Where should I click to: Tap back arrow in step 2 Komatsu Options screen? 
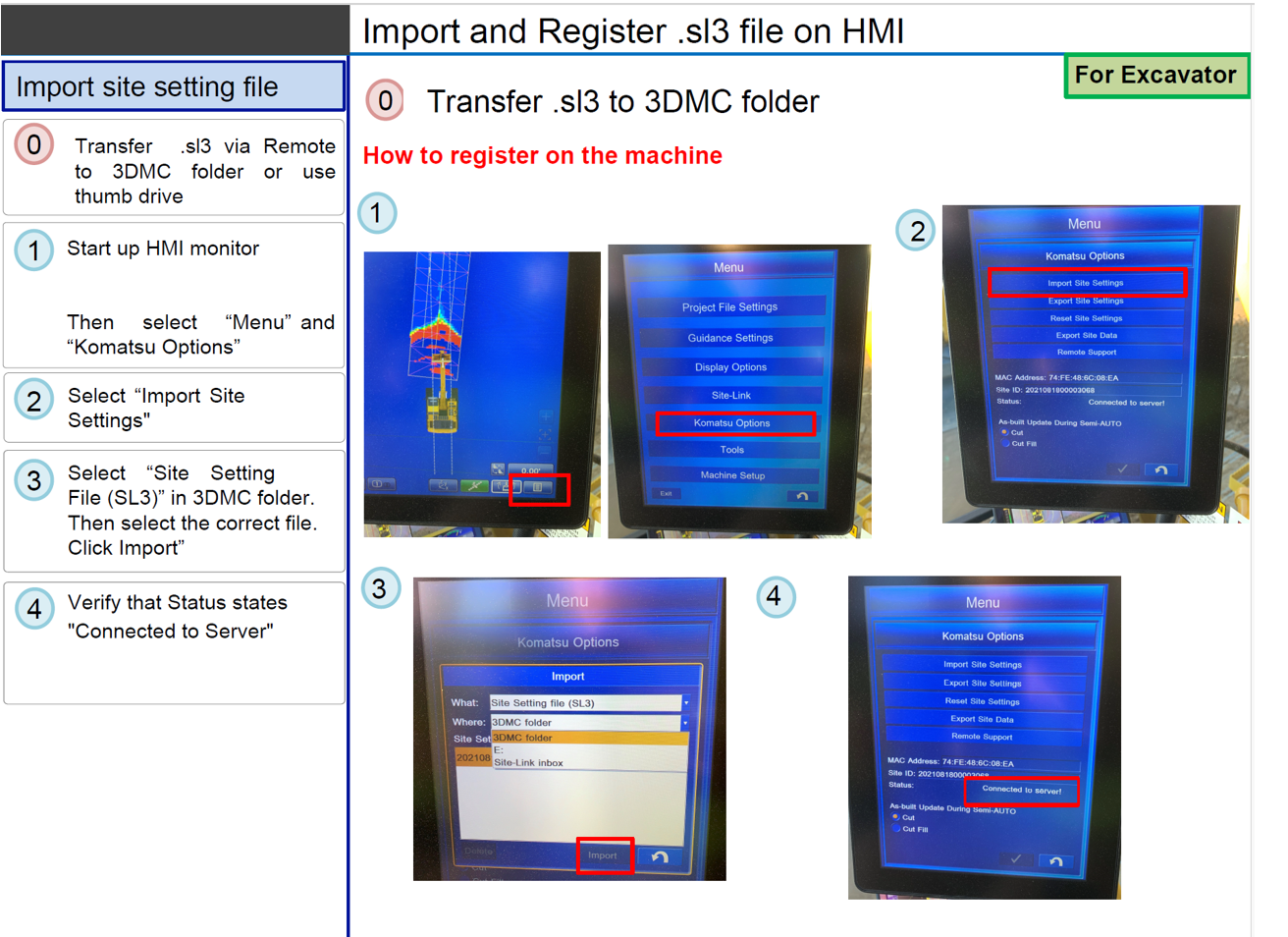(x=1161, y=469)
